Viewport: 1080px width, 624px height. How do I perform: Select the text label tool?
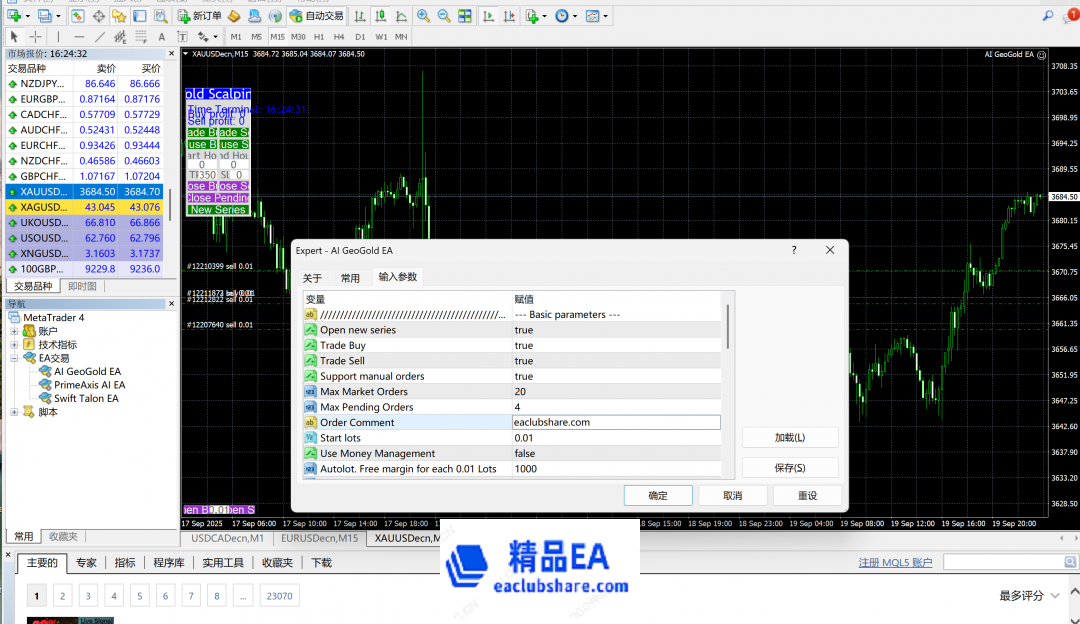click(x=161, y=37)
